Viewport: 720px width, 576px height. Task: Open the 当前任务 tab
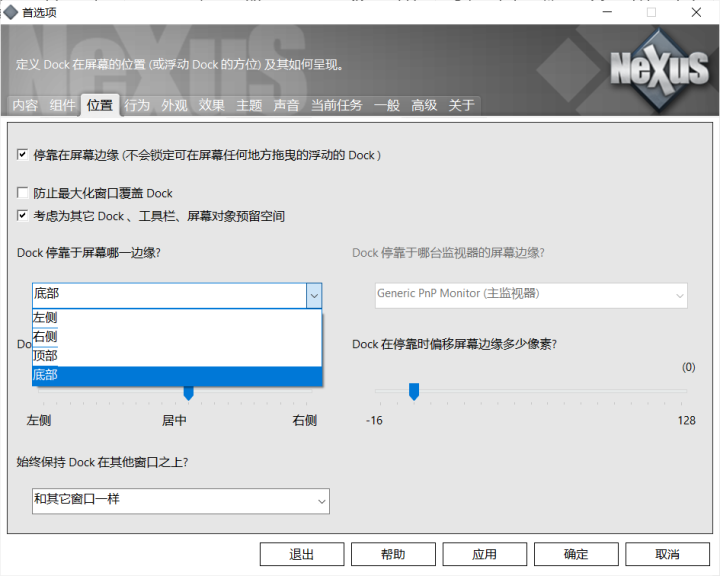337,106
